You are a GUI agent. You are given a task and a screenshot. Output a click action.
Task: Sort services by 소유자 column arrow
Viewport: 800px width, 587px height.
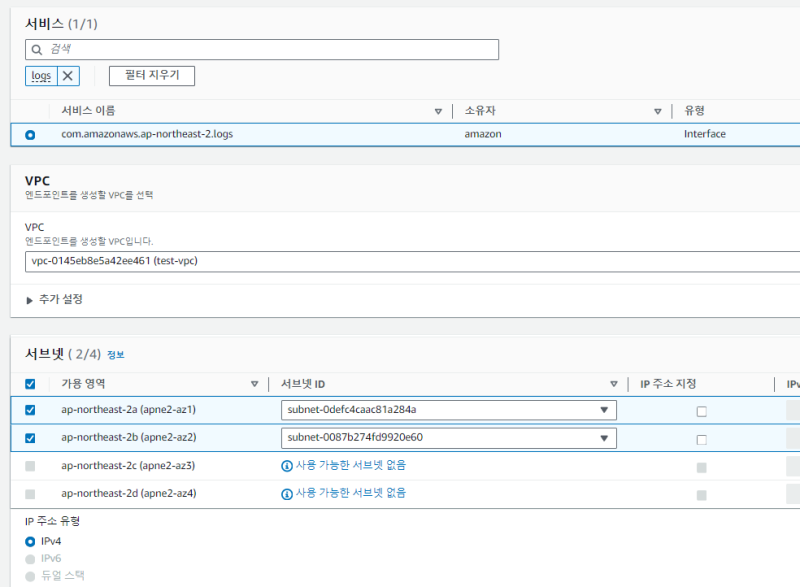pyautogui.click(x=658, y=111)
